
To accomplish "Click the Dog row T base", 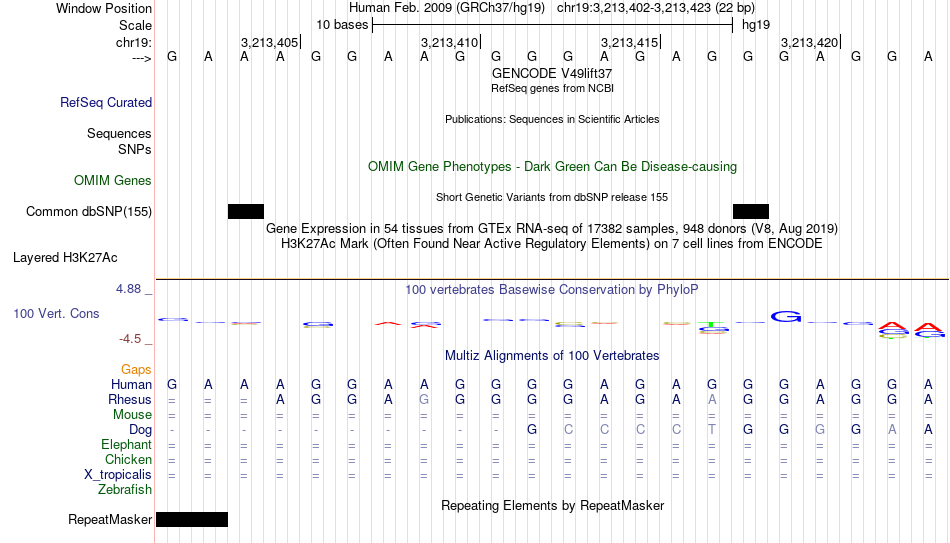I will (x=712, y=430).
